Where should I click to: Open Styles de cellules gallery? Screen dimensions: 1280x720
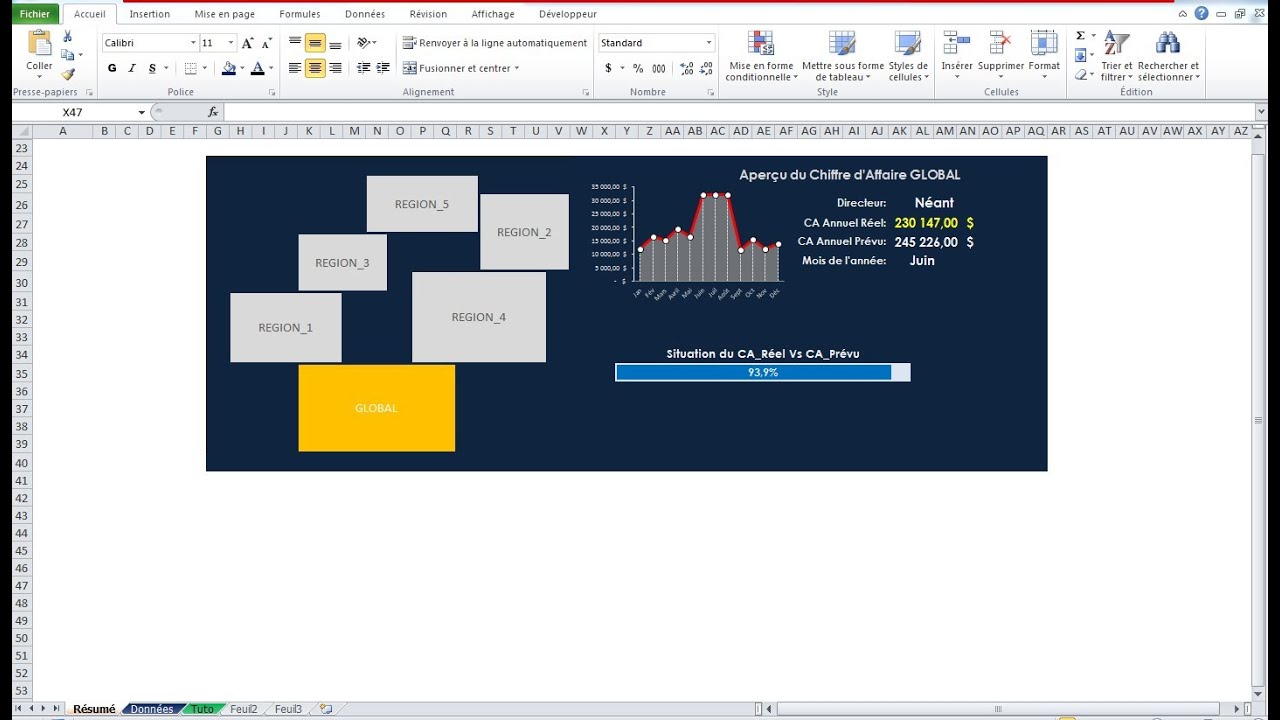click(x=908, y=57)
